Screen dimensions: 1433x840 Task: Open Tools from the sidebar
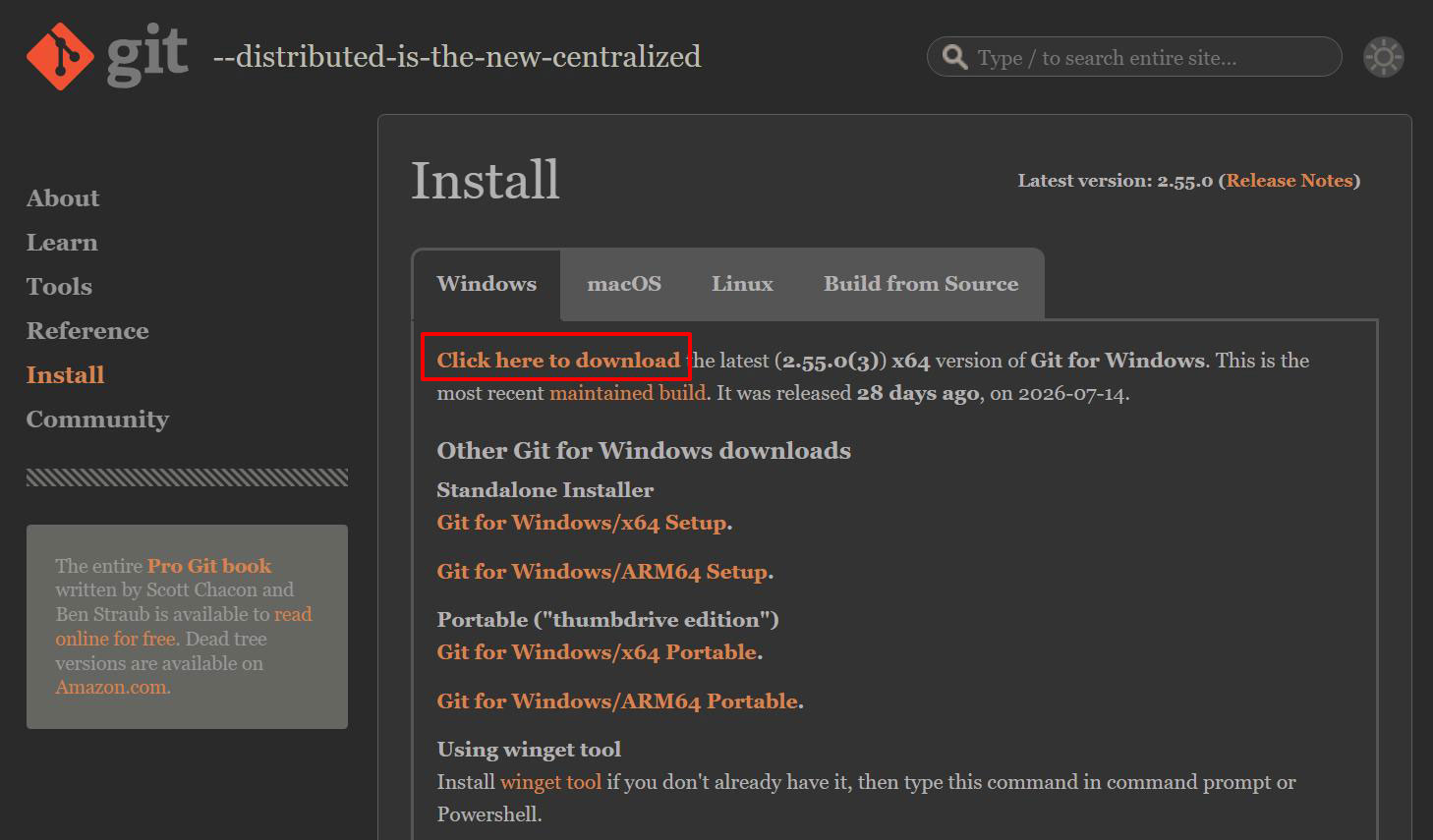(x=59, y=287)
